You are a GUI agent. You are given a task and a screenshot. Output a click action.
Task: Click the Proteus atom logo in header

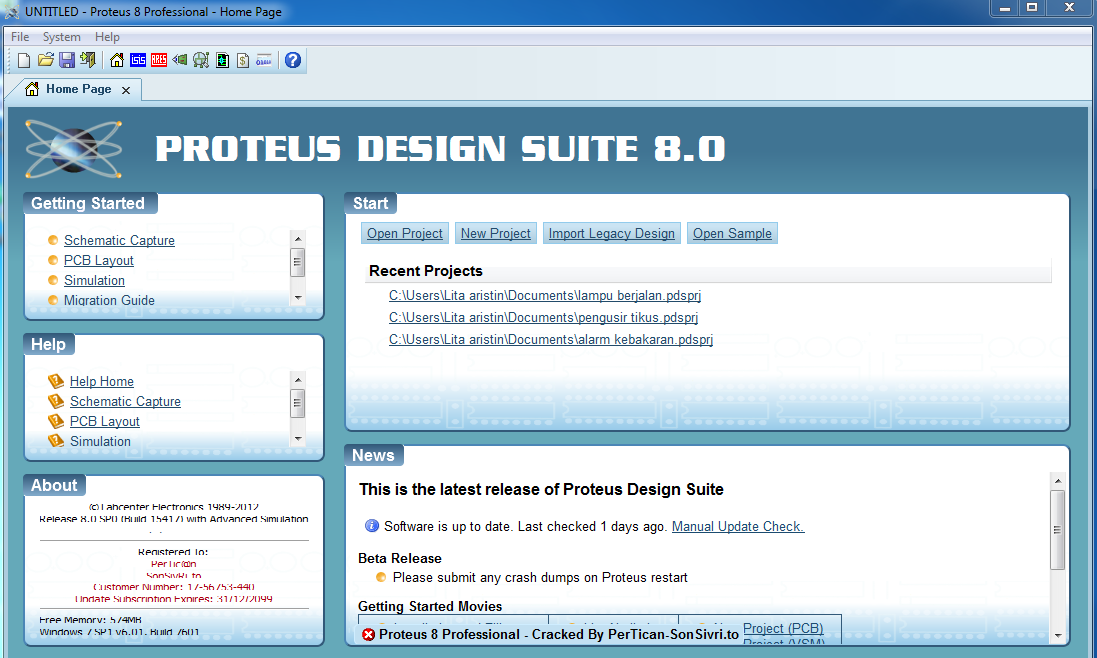click(73, 149)
